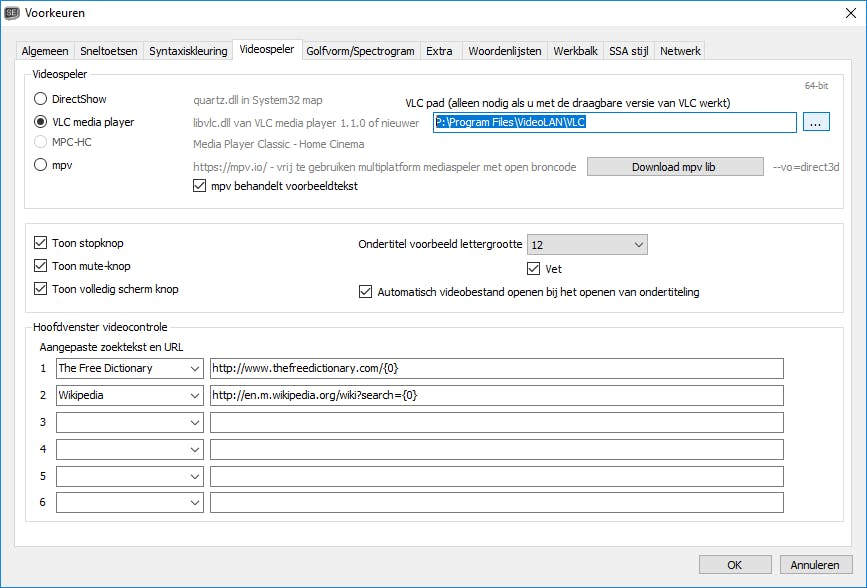The width and height of the screenshot is (867, 588).
Task: Click the Annuleren button
Action: click(816, 565)
